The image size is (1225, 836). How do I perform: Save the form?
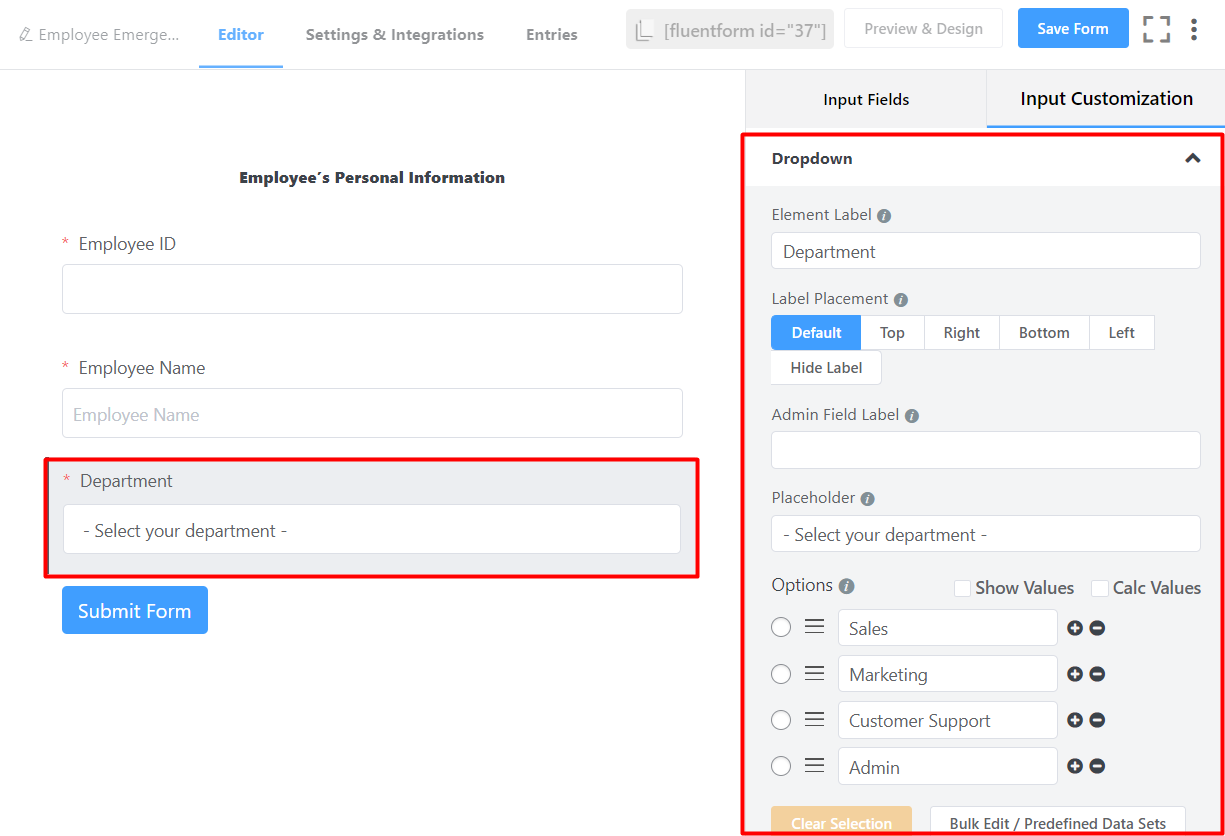pyautogui.click(x=1073, y=28)
